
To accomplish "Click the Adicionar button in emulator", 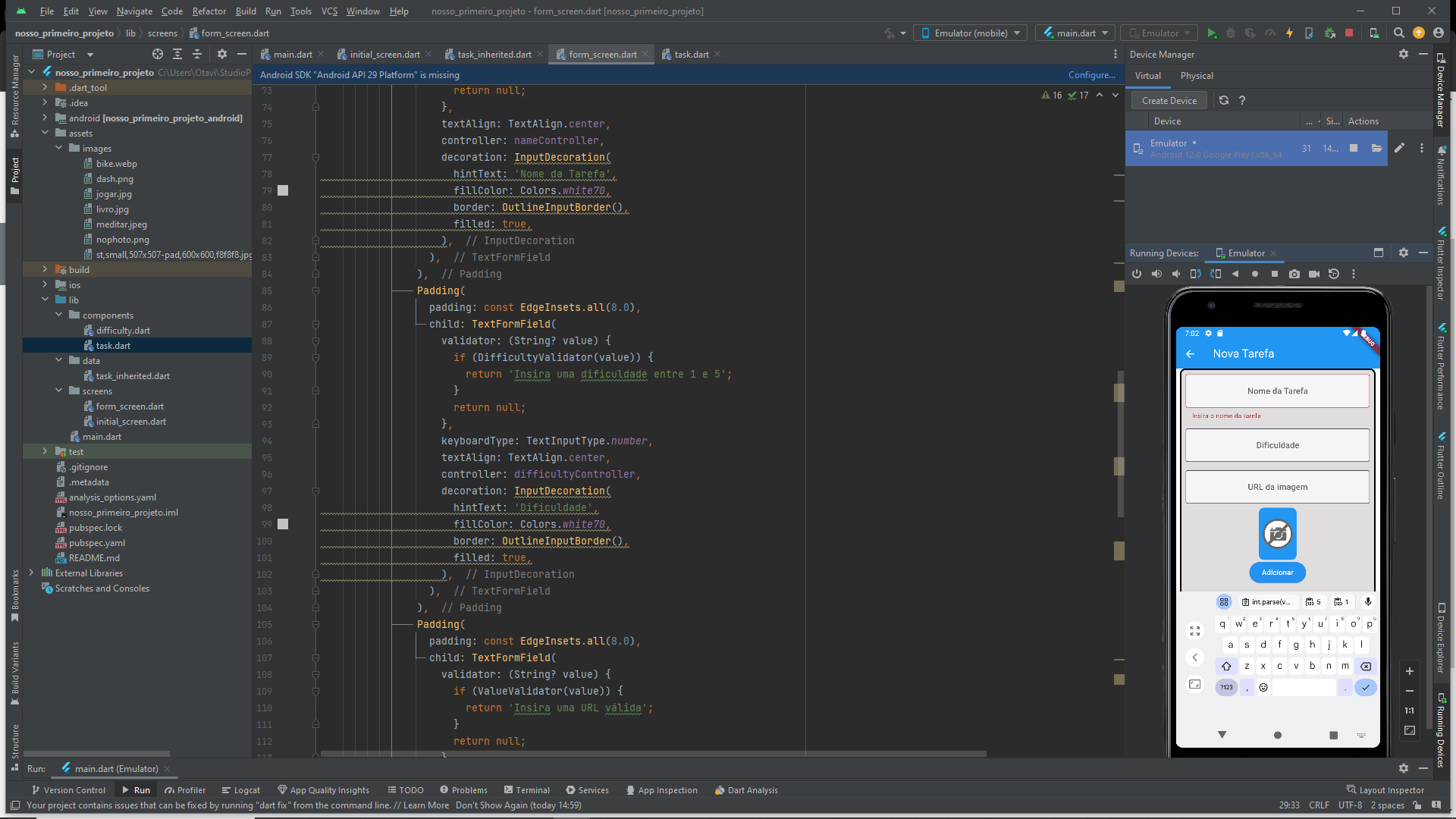I will [1277, 571].
